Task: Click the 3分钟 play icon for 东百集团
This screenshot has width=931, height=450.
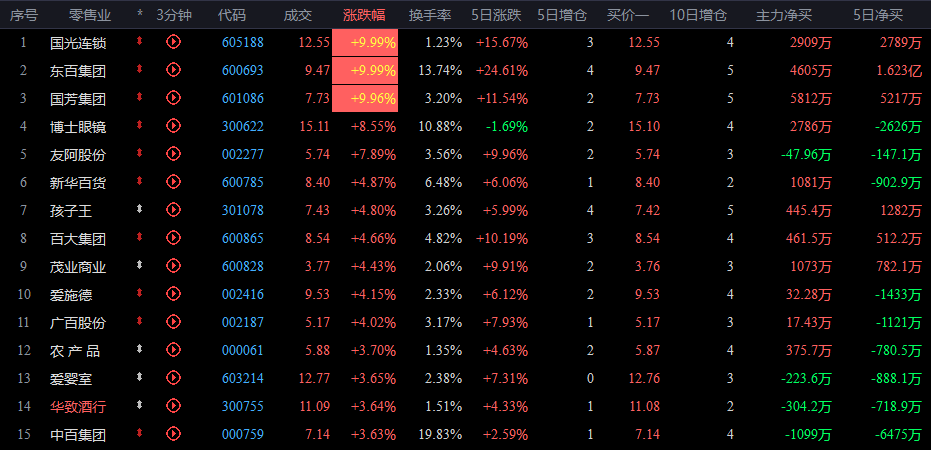Action: click(173, 69)
